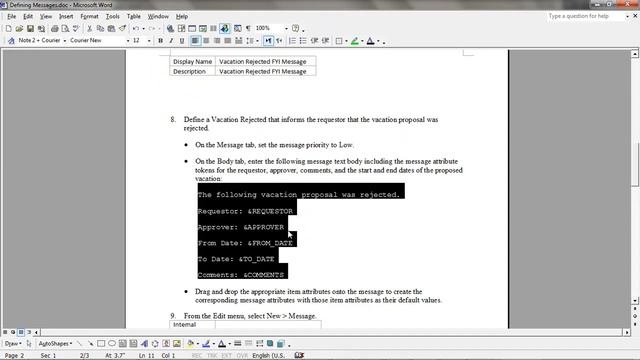Image resolution: width=640 pixels, height=360 pixels.
Task: Select the Oval drawing tool
Action: [111, 344]
